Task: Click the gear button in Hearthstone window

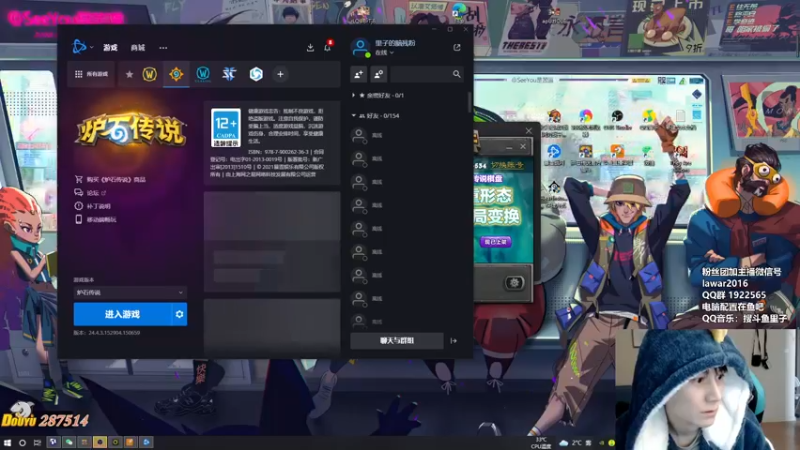Action: point(514,283)
